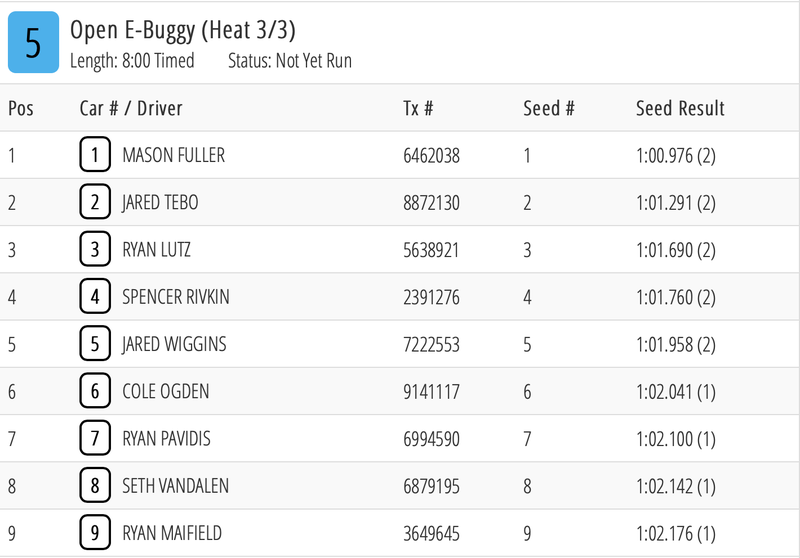Select car number 5 badge in row
This screenshot has height=558, width=800.
pyautogui.click(x=95, y=344)
